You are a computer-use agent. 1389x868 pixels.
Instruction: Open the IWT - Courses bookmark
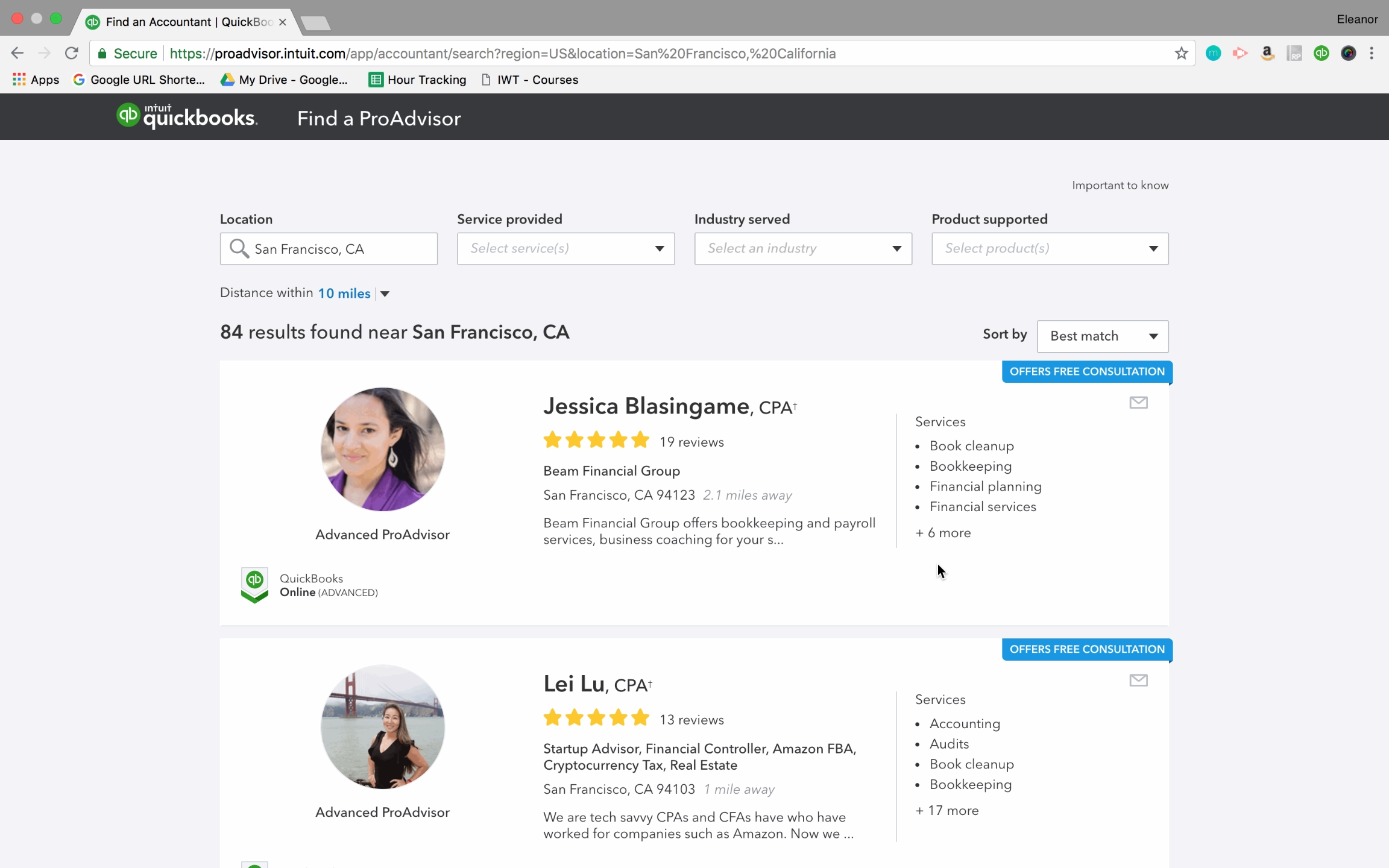tap(530, 80)
